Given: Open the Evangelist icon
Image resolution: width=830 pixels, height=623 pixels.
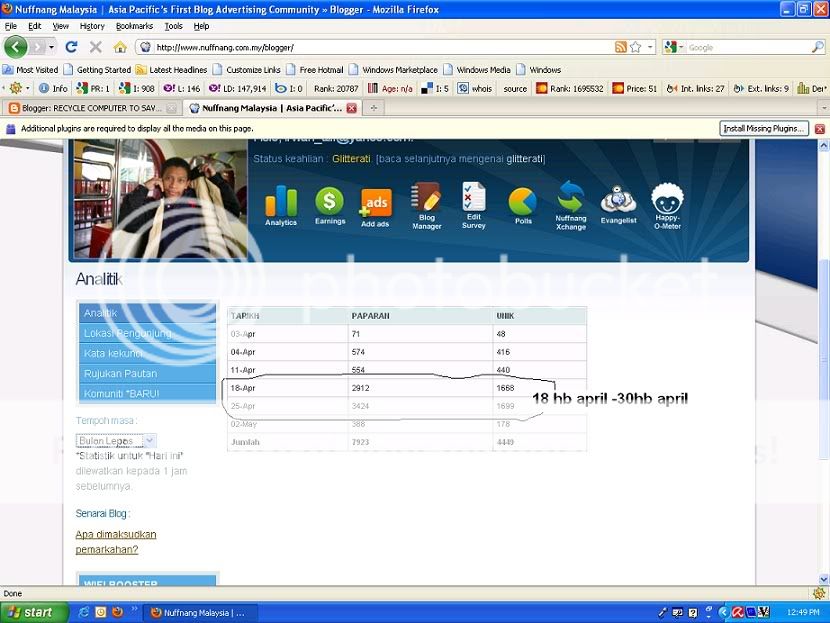Looking at the screenshot, I should coord(618,205).
